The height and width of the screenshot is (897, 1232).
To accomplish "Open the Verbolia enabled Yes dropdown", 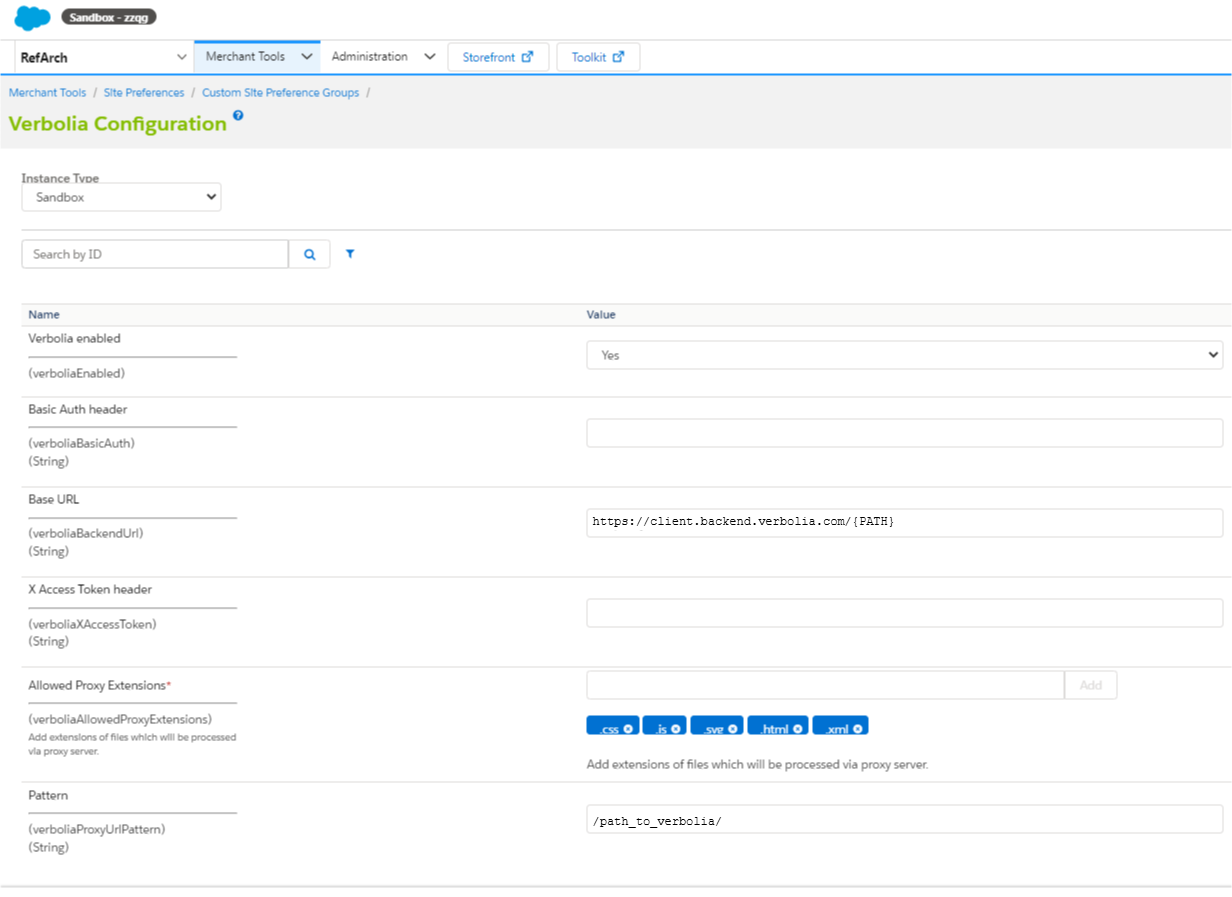I will 904,355.
